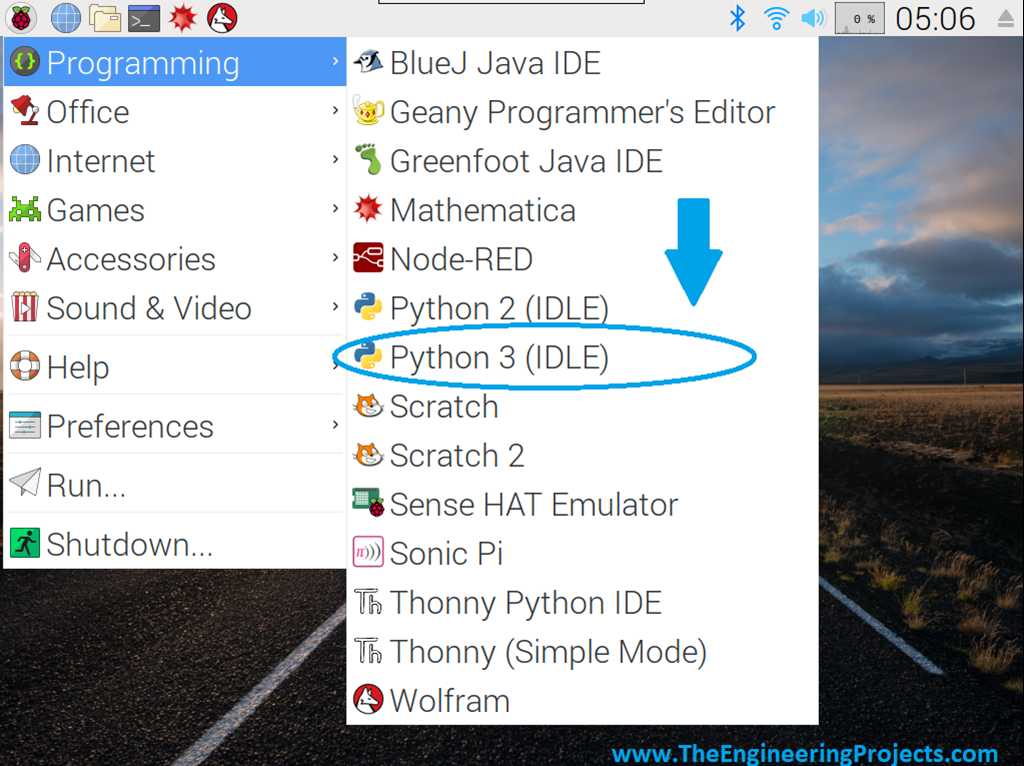The image size is (1024, 766).
Task: Open the Bluetooth tray icon
Action: tap(738, 17)
